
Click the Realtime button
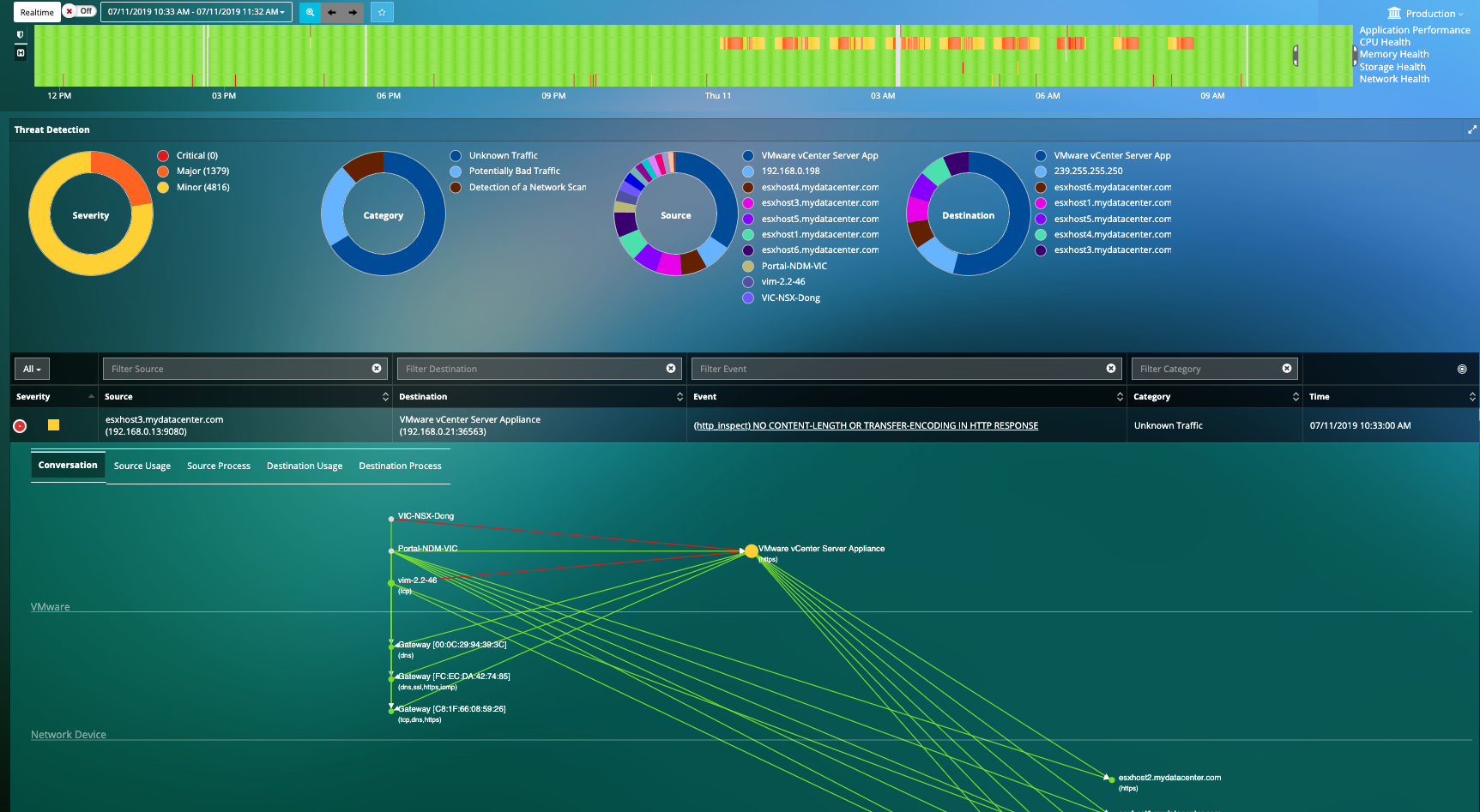[x=37, y=12]
